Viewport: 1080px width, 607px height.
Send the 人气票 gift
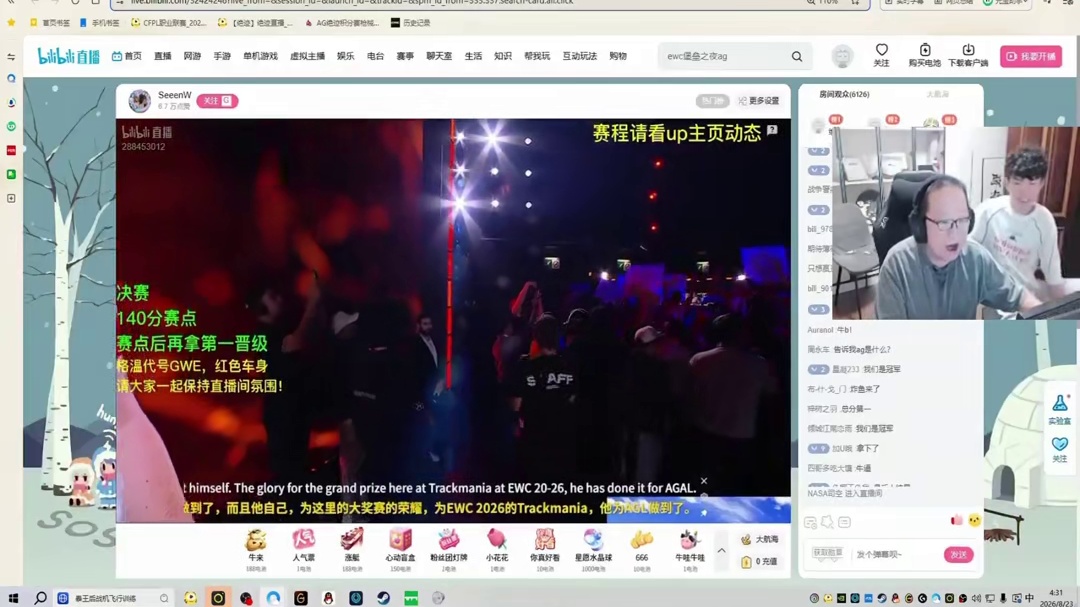[303, 550]
